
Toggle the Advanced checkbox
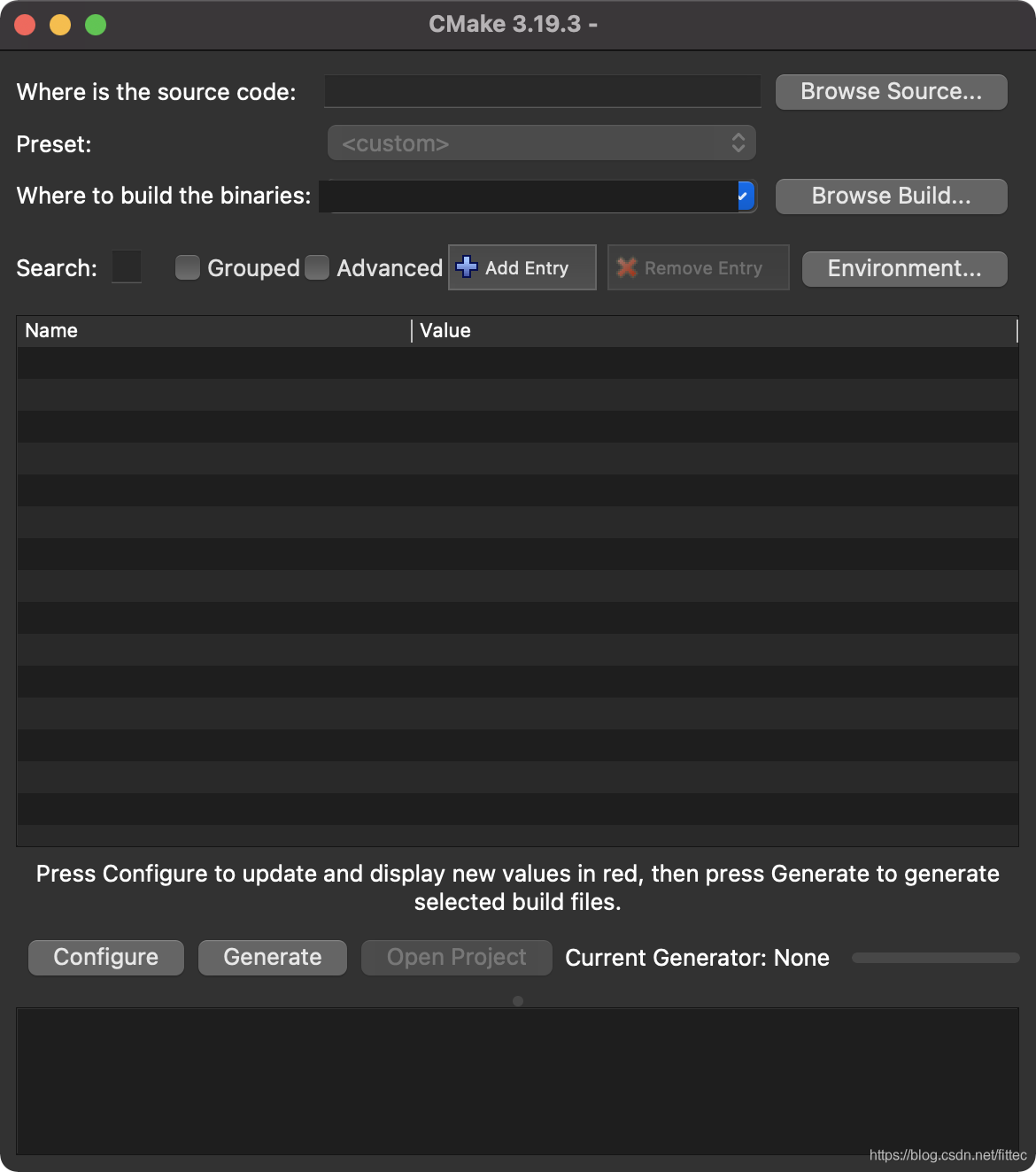click(x=317, y=267)
